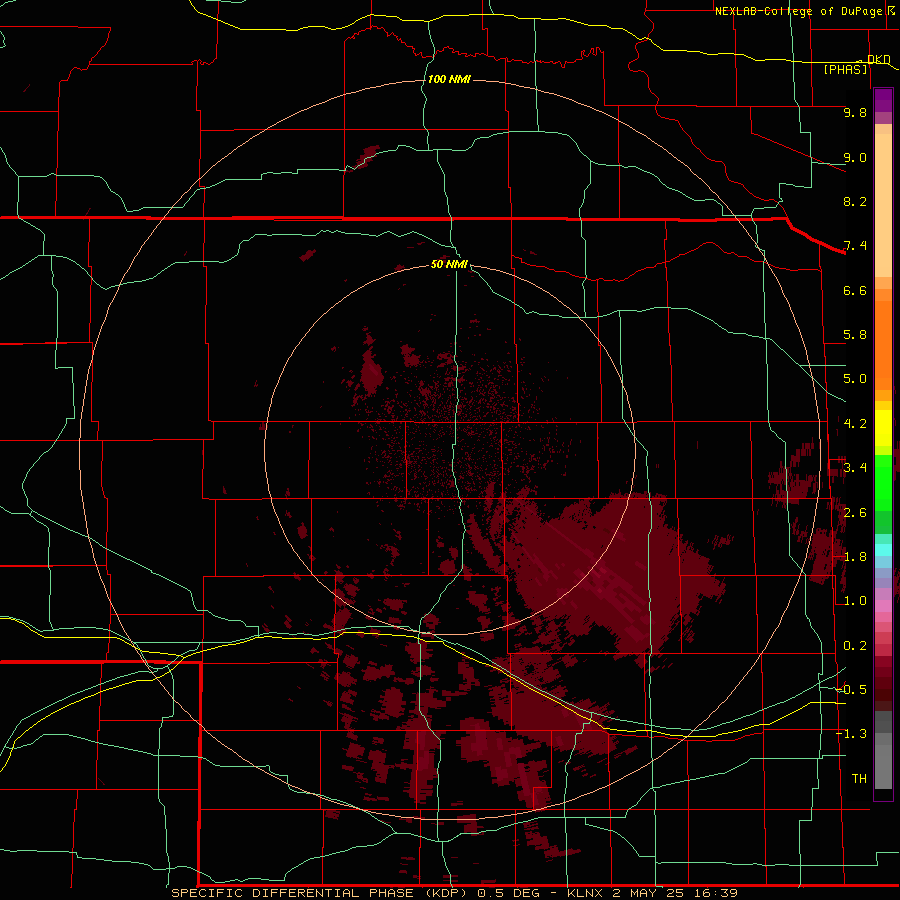Click the 0.2 scale value
900x900 pixels.
tap(855, 646)
